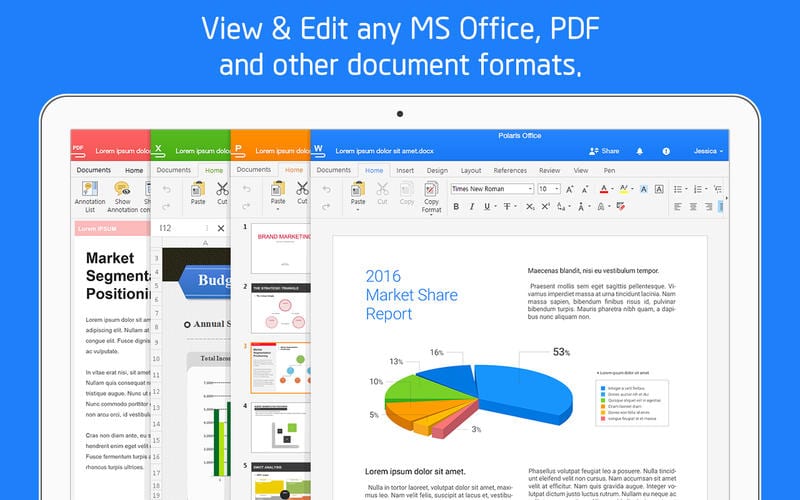Click the Copy Format icon
The width and height of the screenshot is (800, 500).
(431, 190)
